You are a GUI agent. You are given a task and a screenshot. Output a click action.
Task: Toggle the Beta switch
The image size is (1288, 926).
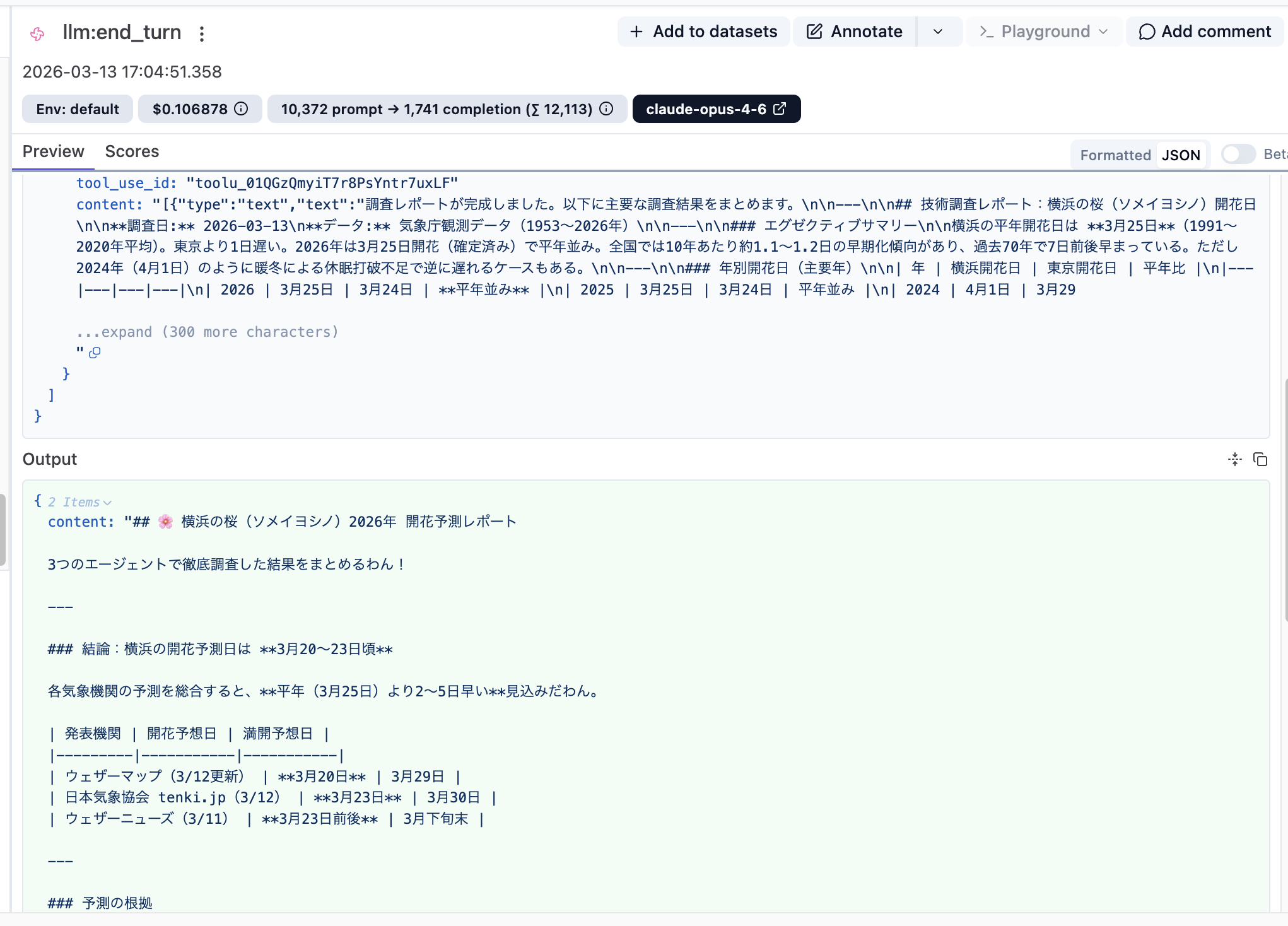tap(1238, 155)
